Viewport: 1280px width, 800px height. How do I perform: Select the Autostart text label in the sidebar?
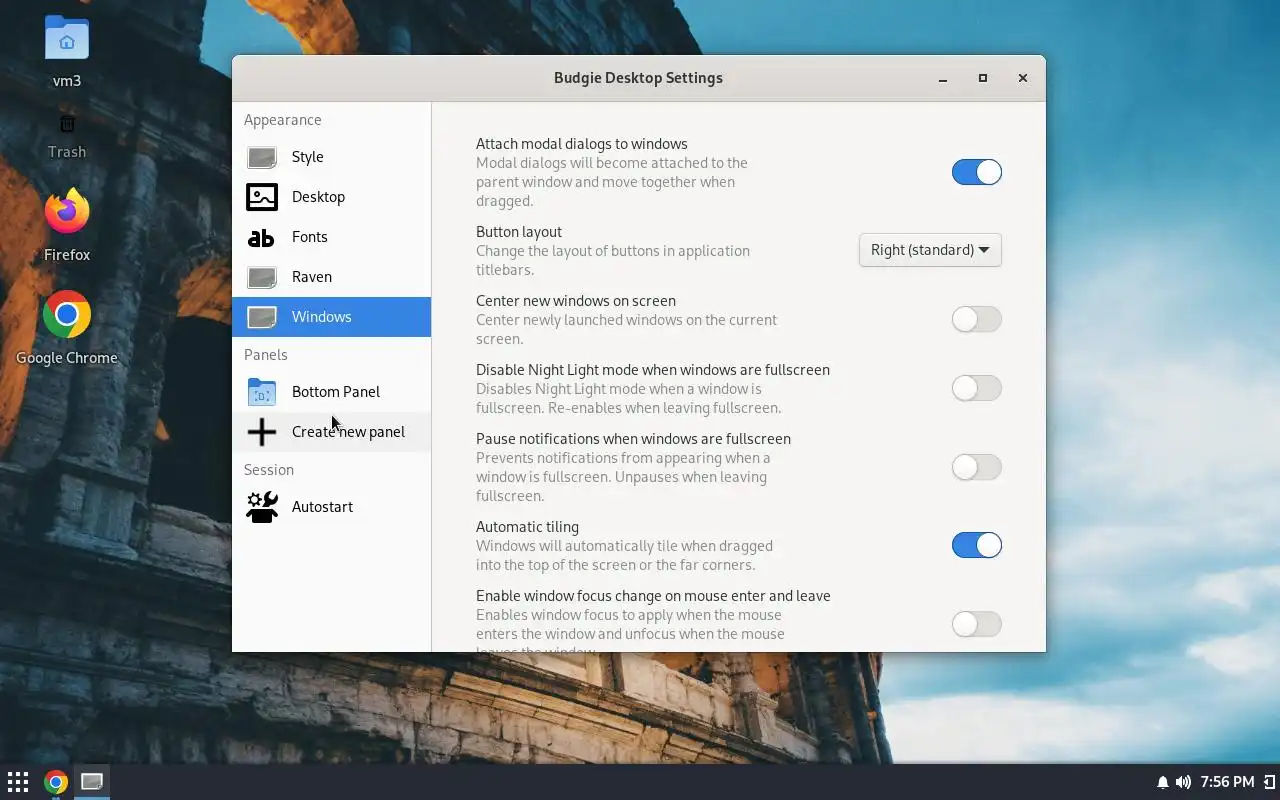tap(322, 507)
